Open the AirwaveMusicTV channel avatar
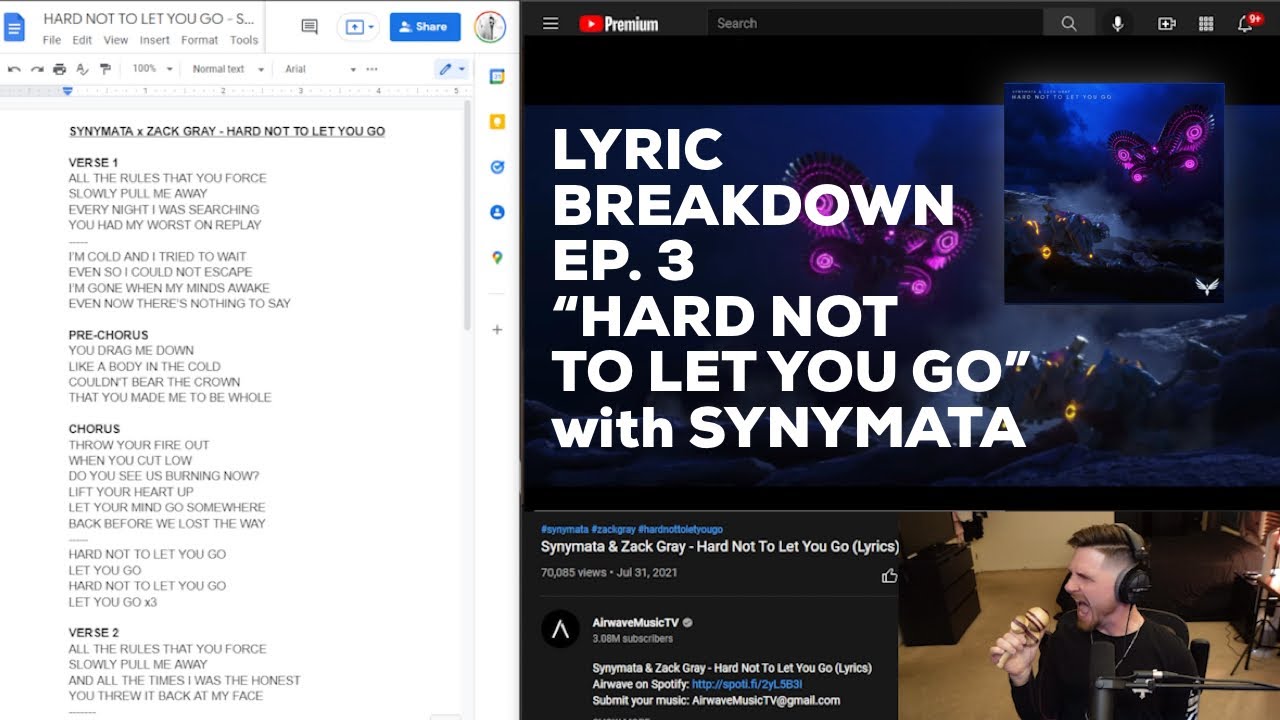The image size is (1280, 720). tap(560, 629)
